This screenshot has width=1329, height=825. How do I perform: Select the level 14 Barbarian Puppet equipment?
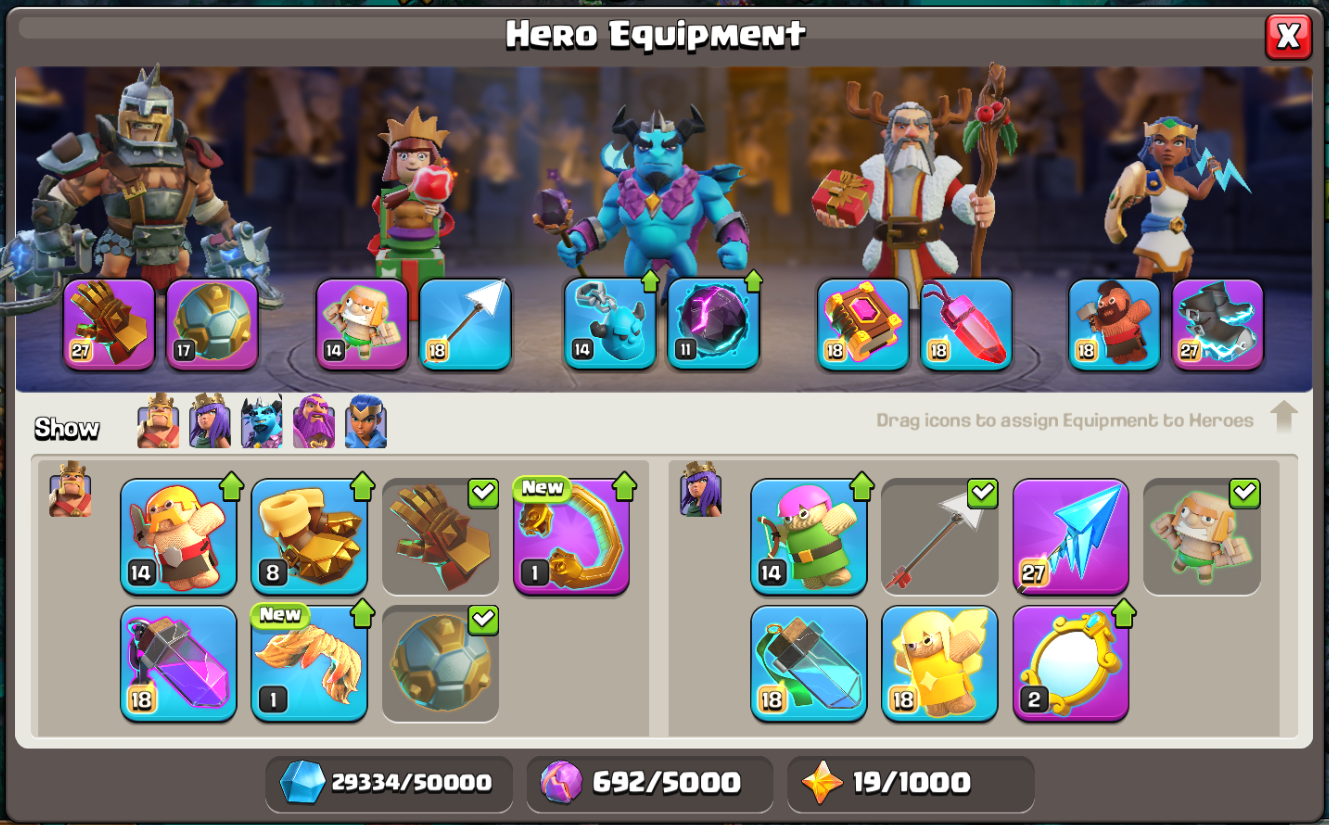point(179,537)
